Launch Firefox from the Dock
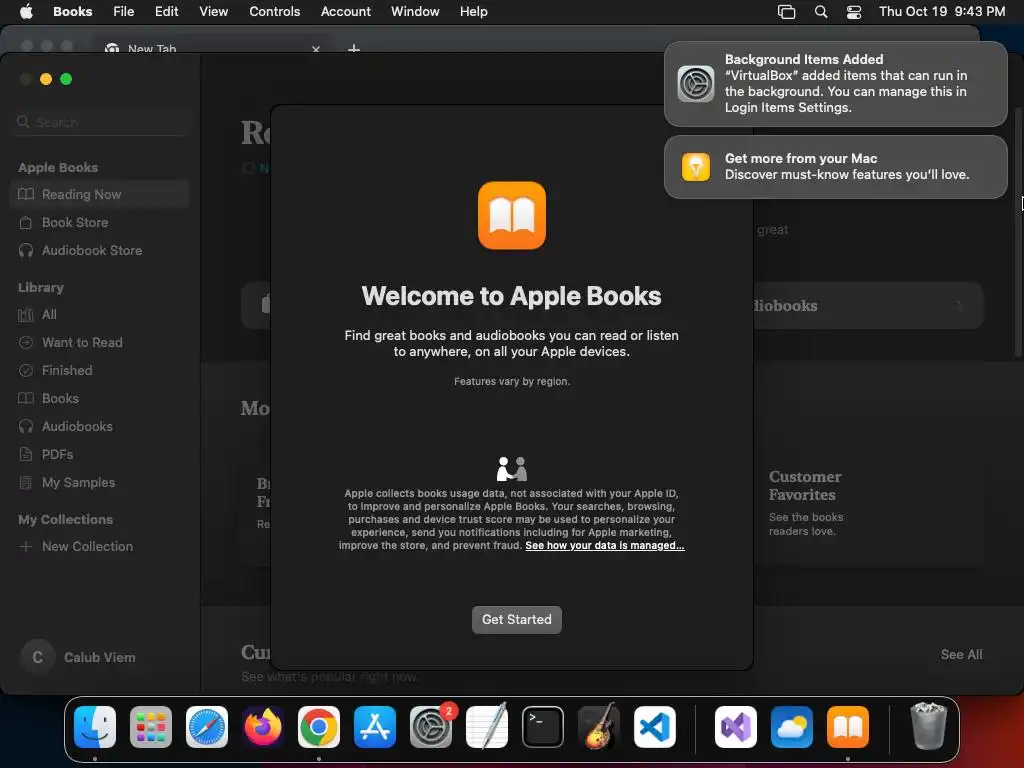Viewport: 1024px width, 768px height. [263, 727]
